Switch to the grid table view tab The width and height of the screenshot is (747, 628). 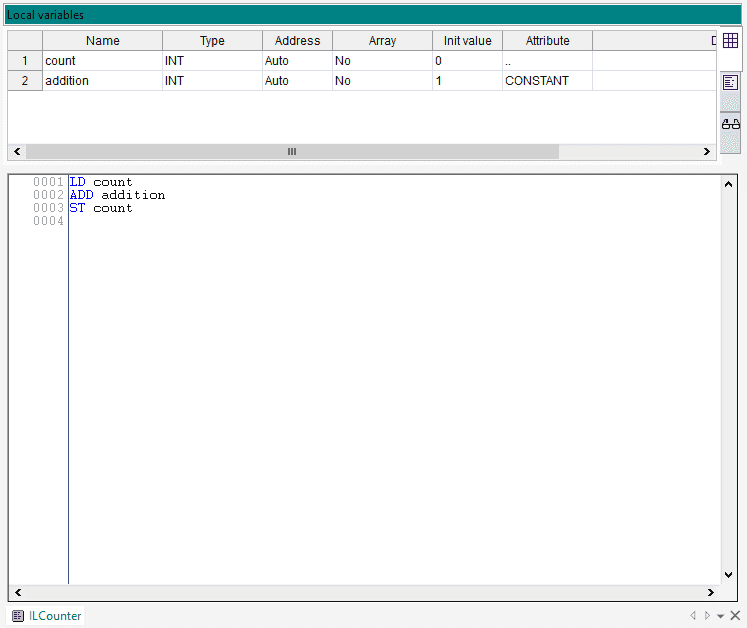click(731, 41)
